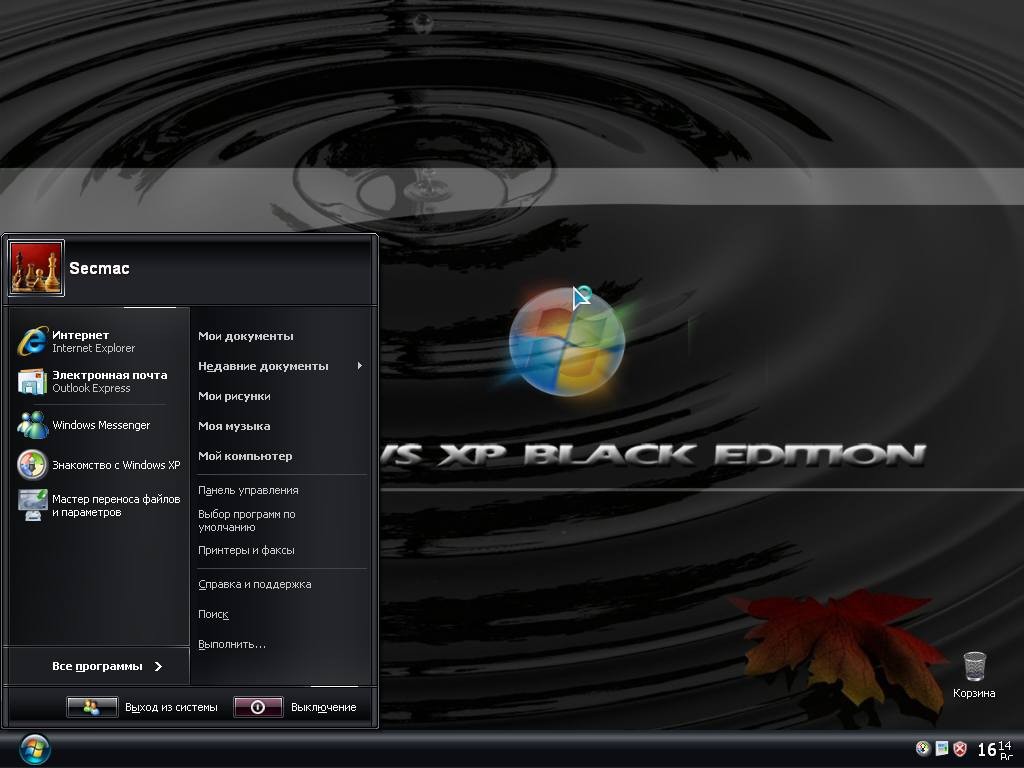Click the Выход из системы log off icon
The image size is (1024, 768).
pyautogui.click(x=92, y=707)
